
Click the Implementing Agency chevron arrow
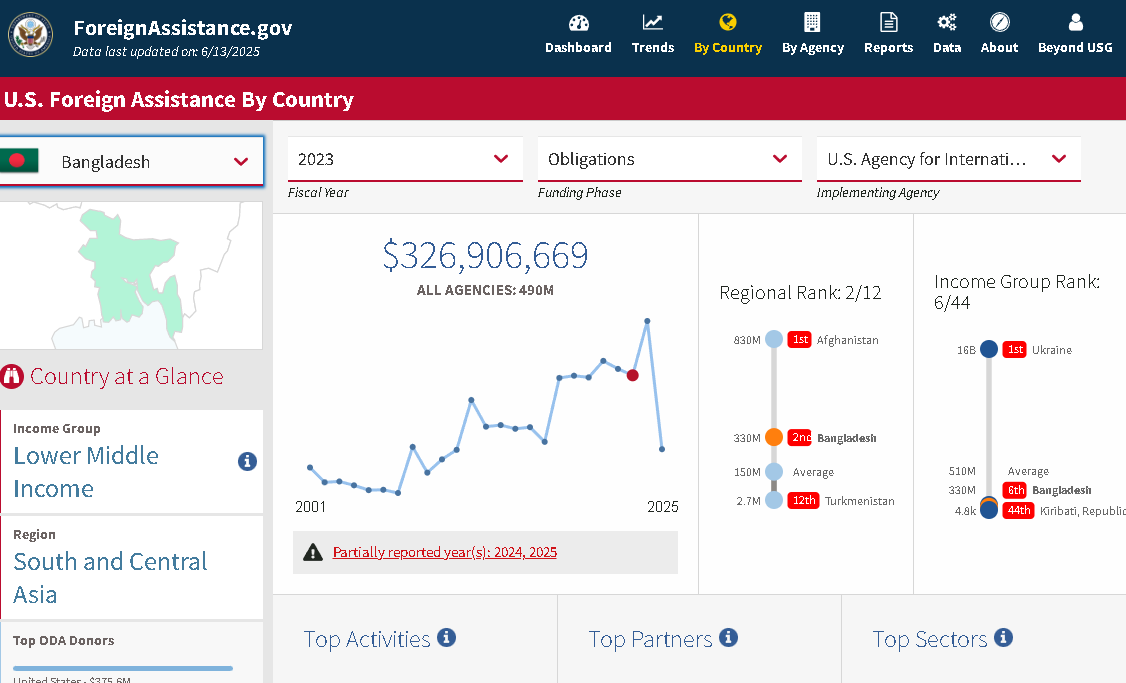[x=1058, y=159]
